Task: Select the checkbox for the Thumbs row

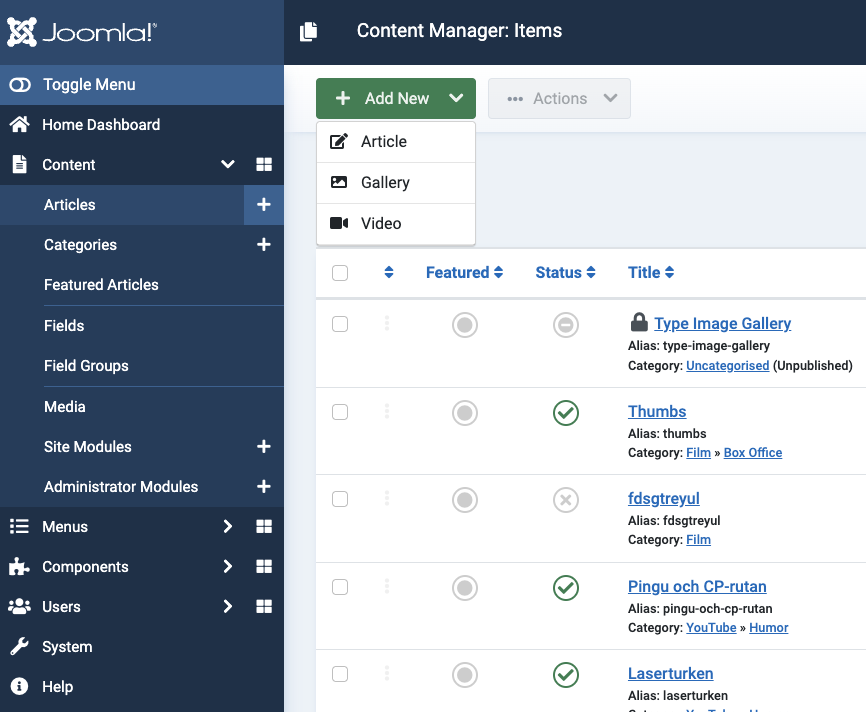Action: click(340, 412)
